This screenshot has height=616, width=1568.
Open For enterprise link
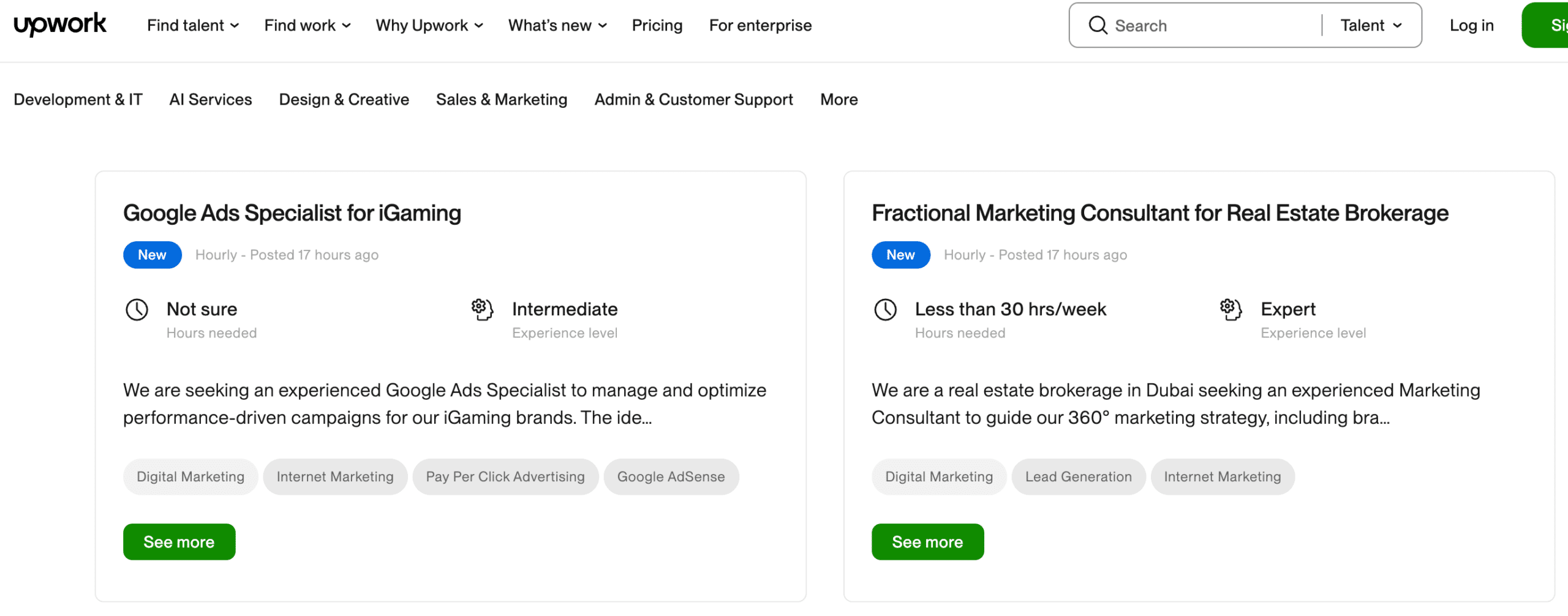click(x=760, y=25)
